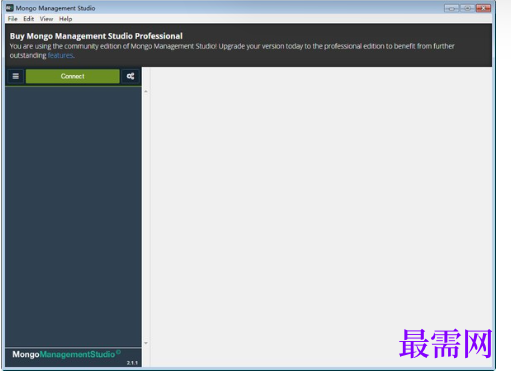Open the settings gears icon

[130, 76]
